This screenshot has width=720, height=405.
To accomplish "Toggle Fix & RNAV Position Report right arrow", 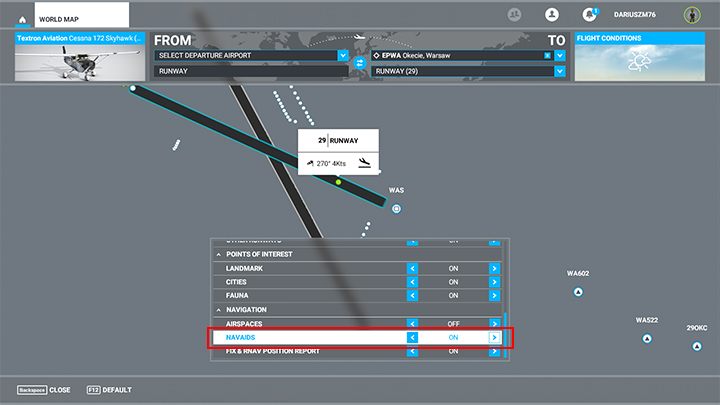I will [494, 351].
